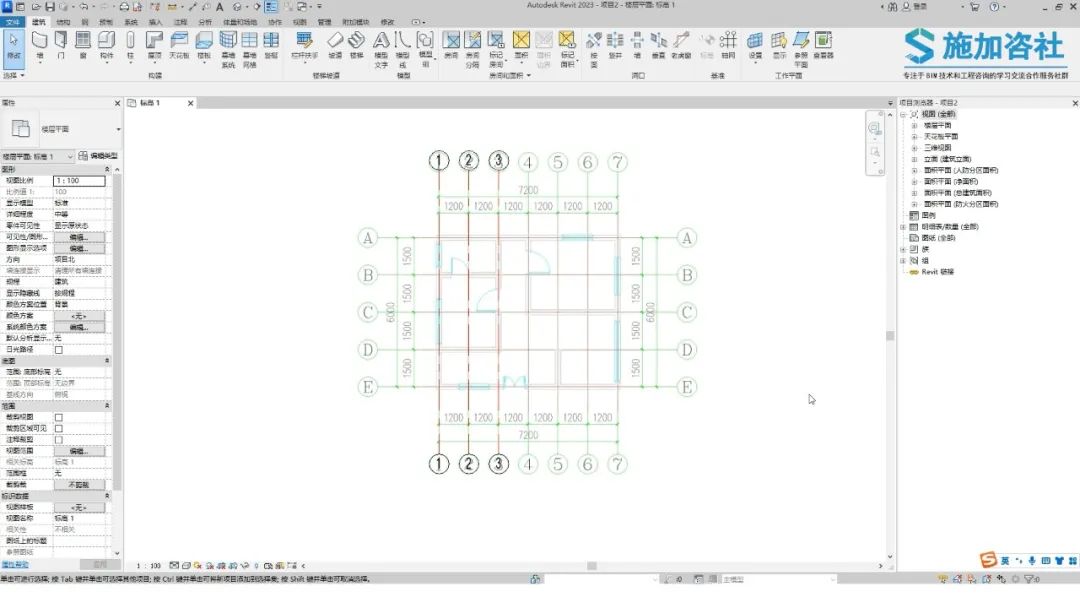Click the 视图比例 1 : 100 field
The width and height of the screenshot is (1080, 608).
[x=79, y=180]
